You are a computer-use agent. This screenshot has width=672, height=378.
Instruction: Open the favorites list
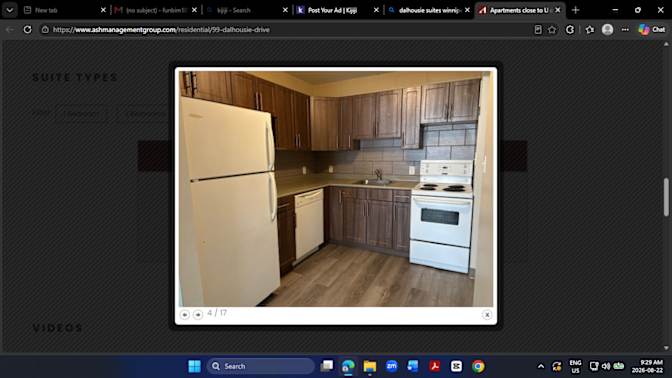click(x=590, y=30)
